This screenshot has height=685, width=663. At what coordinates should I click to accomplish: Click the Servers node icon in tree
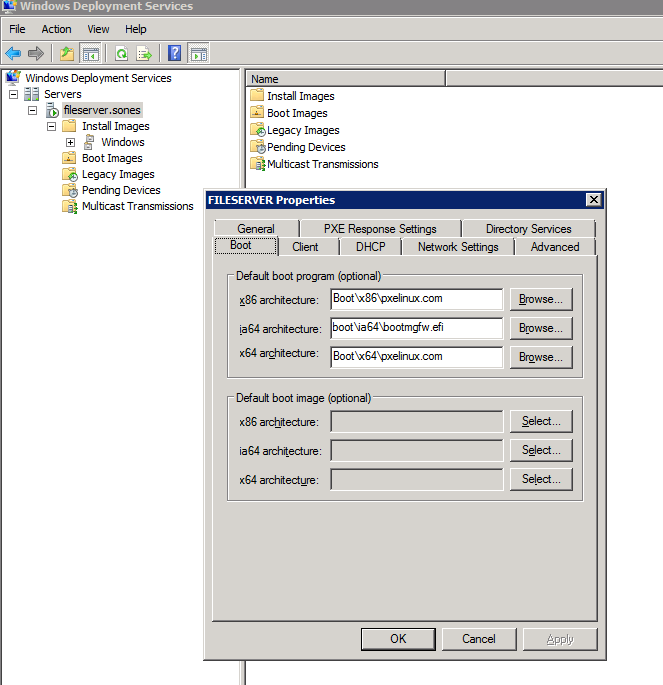click(x=31, y=94)
